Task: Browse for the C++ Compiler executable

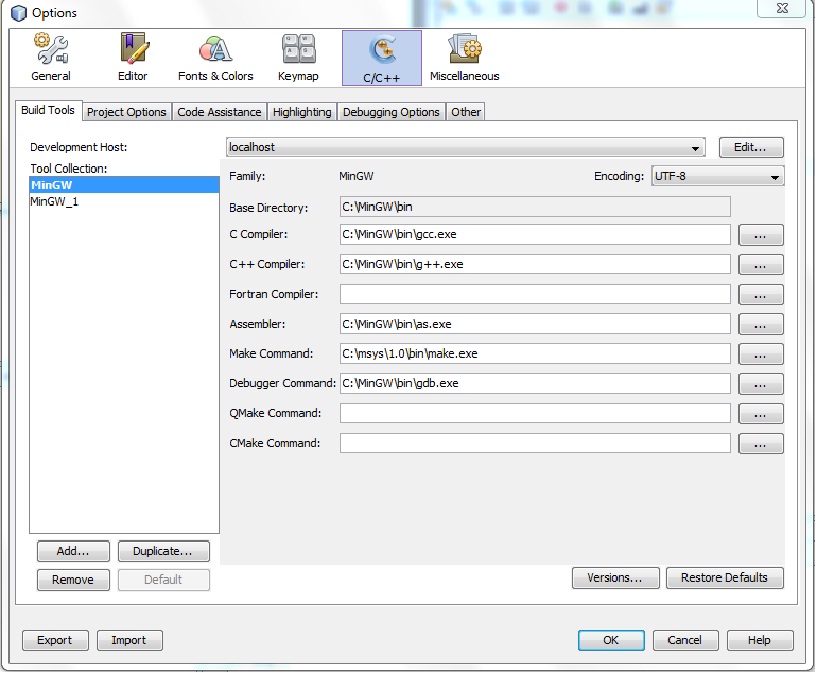Action: tap(760, 265)
